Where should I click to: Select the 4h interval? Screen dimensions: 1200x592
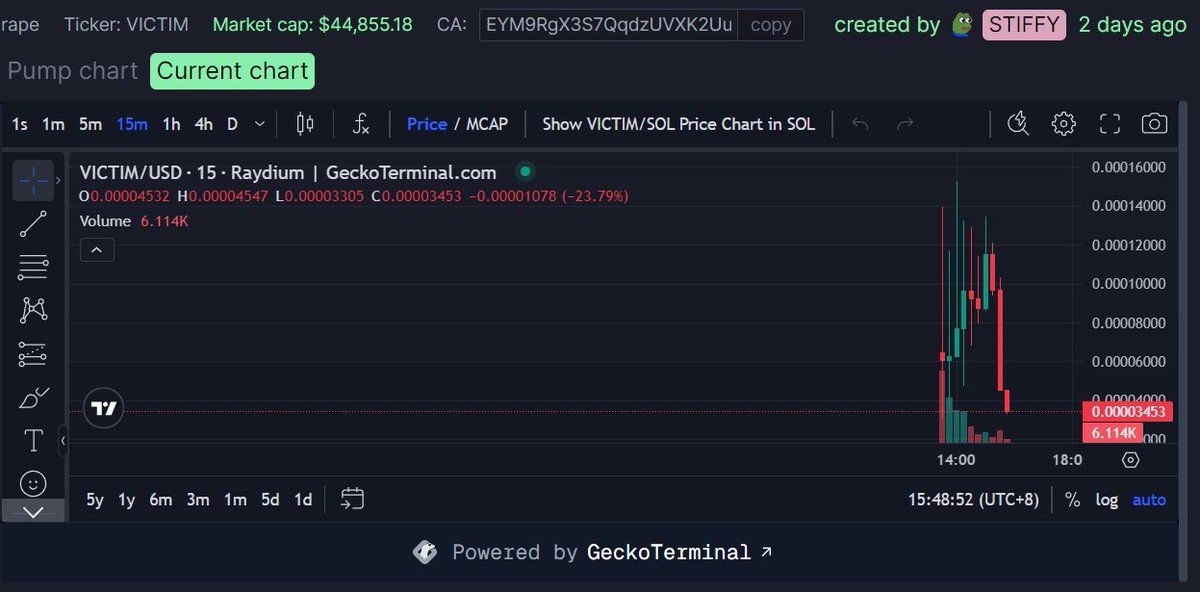click(x=204, y=124)
